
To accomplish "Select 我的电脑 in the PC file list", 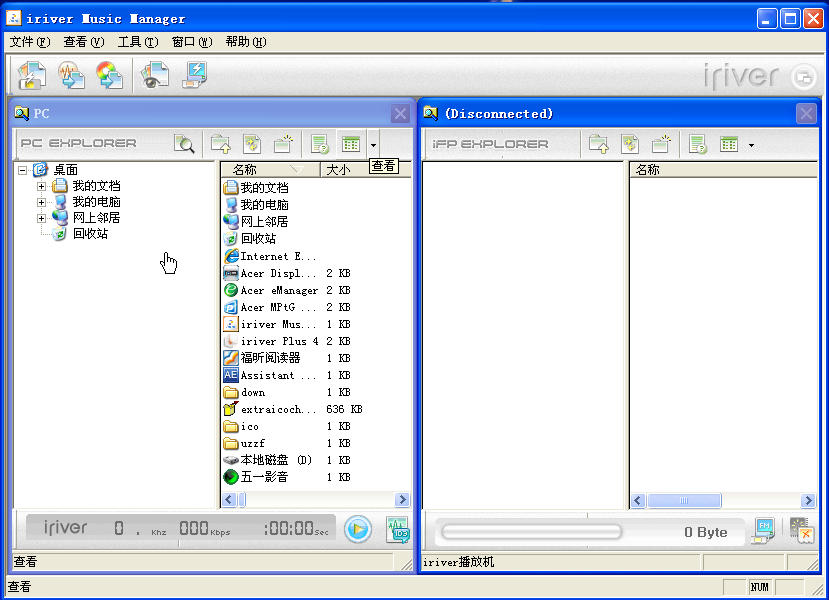I will (256, 205).
